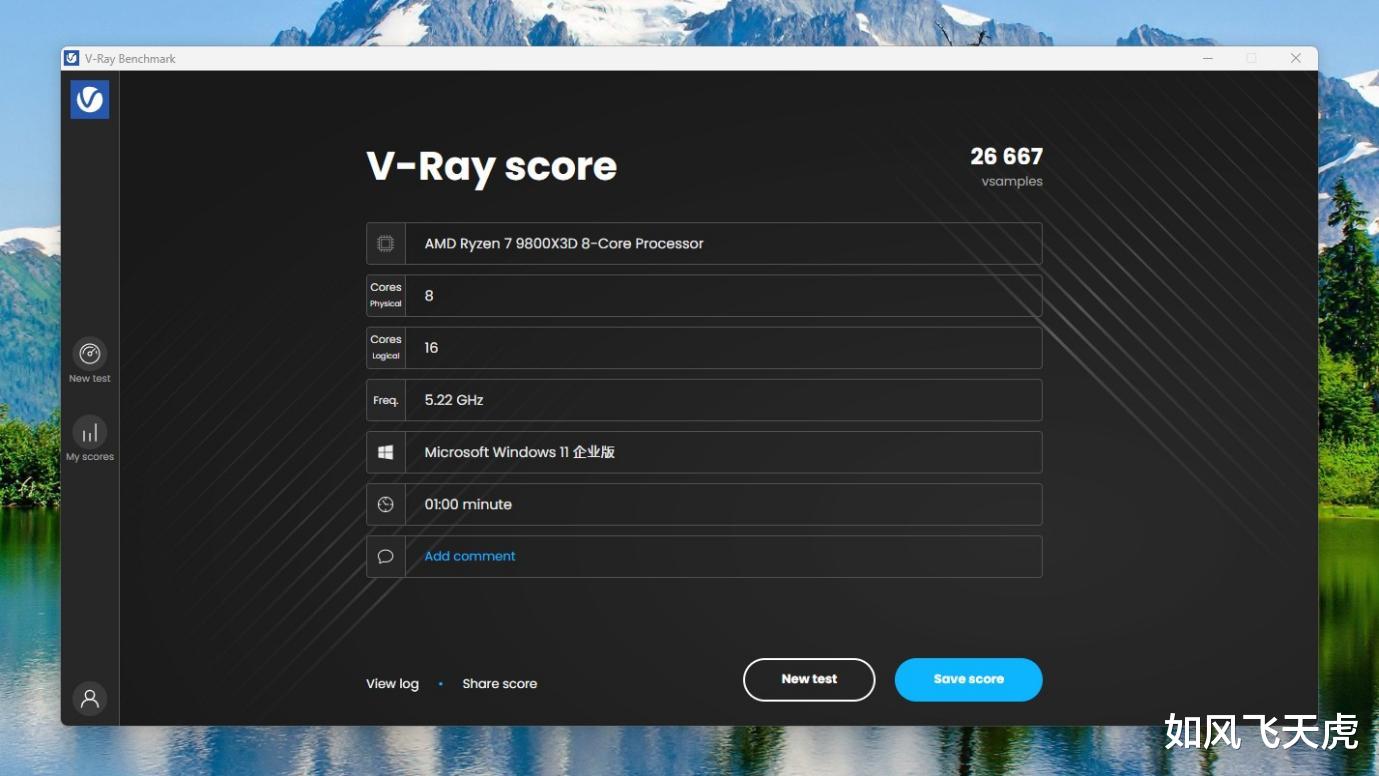Open My scores chart icon
Viewport: 1379px width, 776px height.
[x=90, y=432]
